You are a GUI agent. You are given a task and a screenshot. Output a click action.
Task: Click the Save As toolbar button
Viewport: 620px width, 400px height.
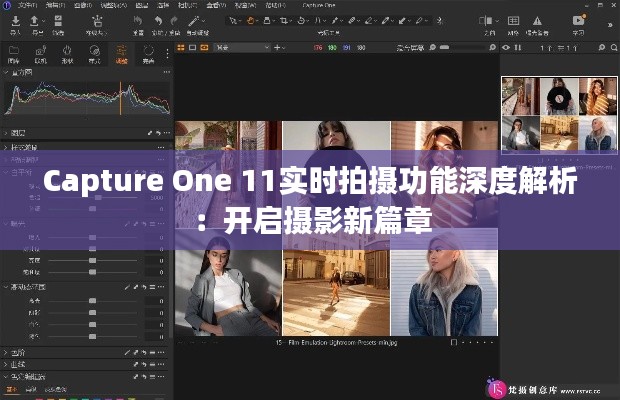[97, 25]
